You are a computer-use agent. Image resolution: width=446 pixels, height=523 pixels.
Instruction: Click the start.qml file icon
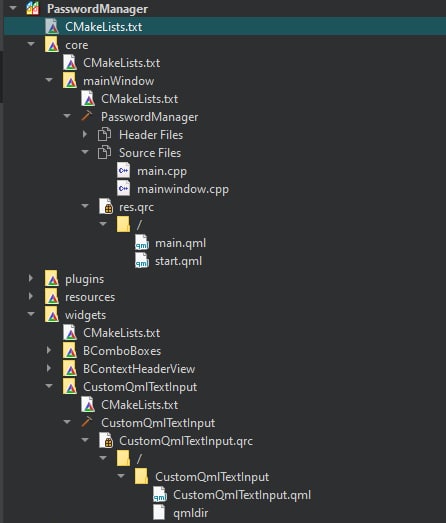[142, 260]
